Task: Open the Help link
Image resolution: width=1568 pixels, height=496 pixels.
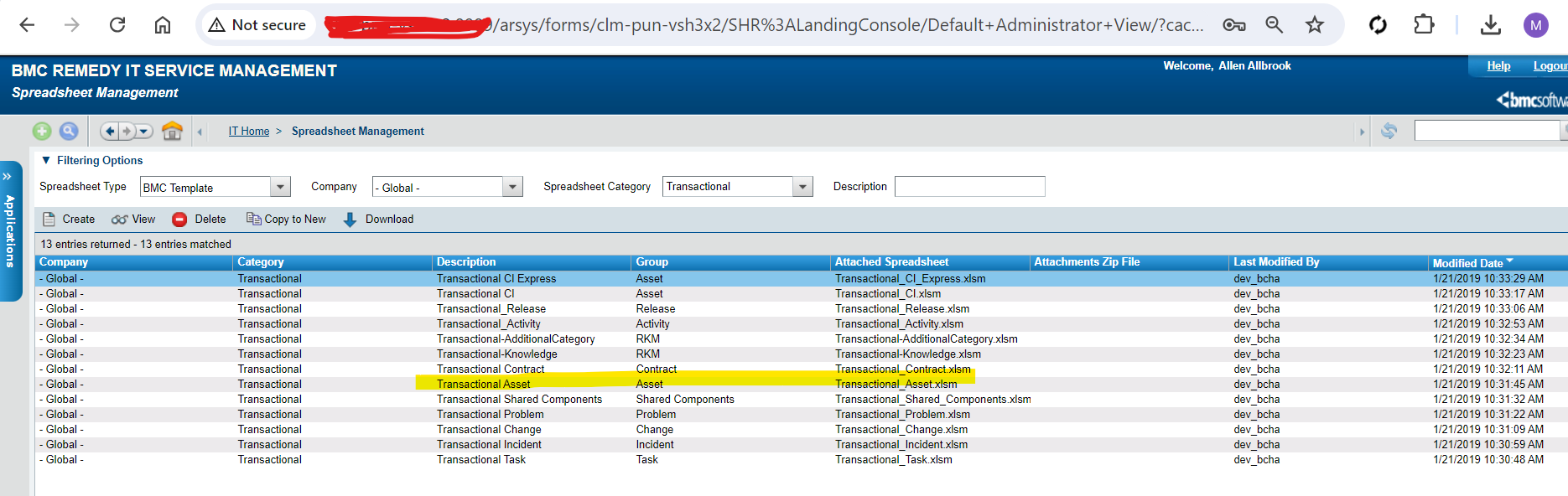Action: pos(1498,66)
